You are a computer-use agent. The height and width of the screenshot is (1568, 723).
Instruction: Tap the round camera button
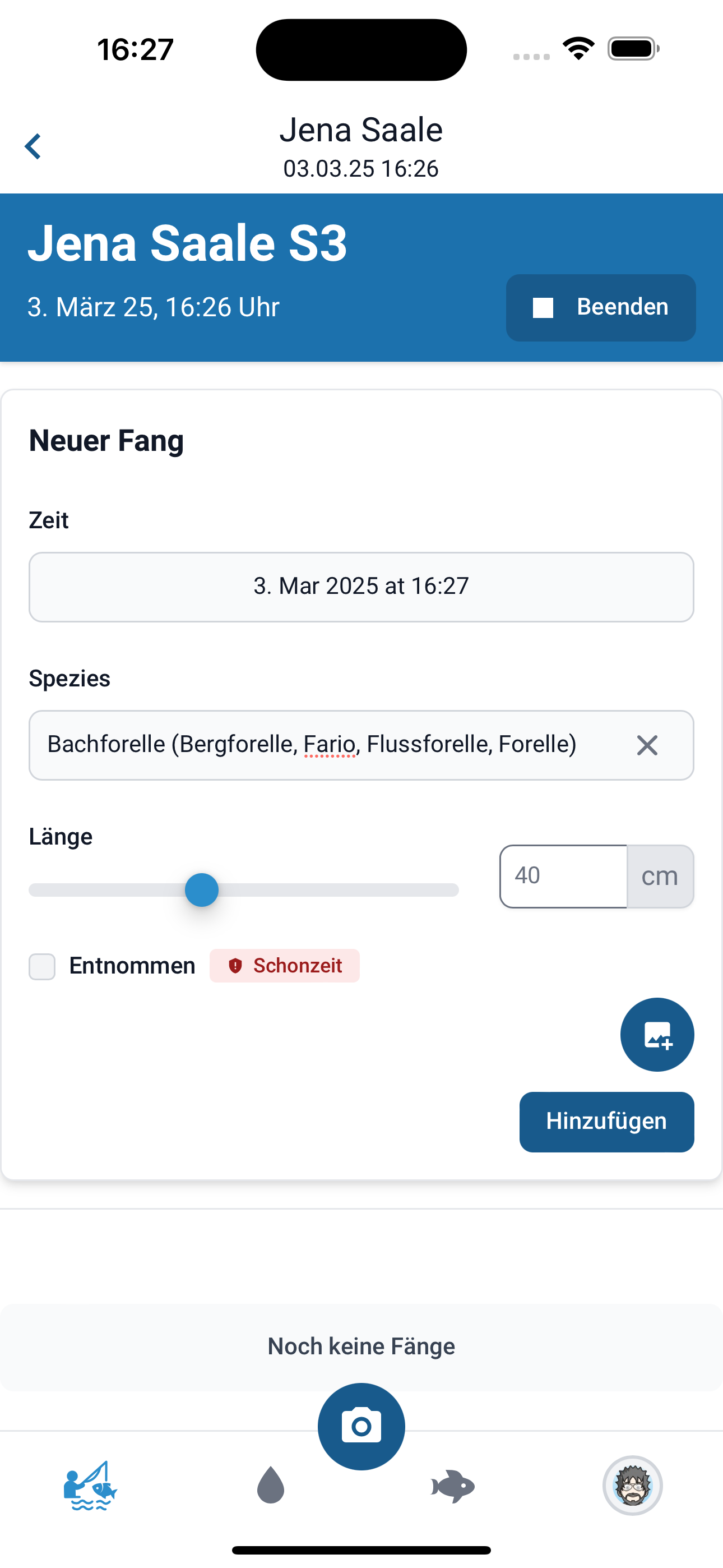pos(361,1426)
